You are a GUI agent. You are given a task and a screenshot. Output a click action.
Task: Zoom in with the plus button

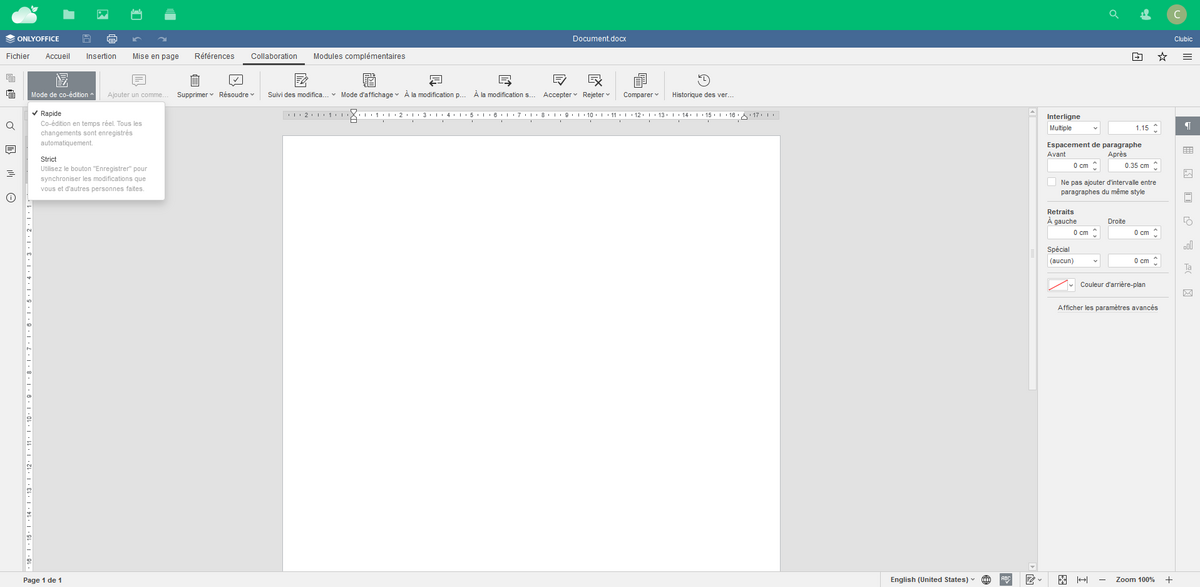(x=1169, y=579)
